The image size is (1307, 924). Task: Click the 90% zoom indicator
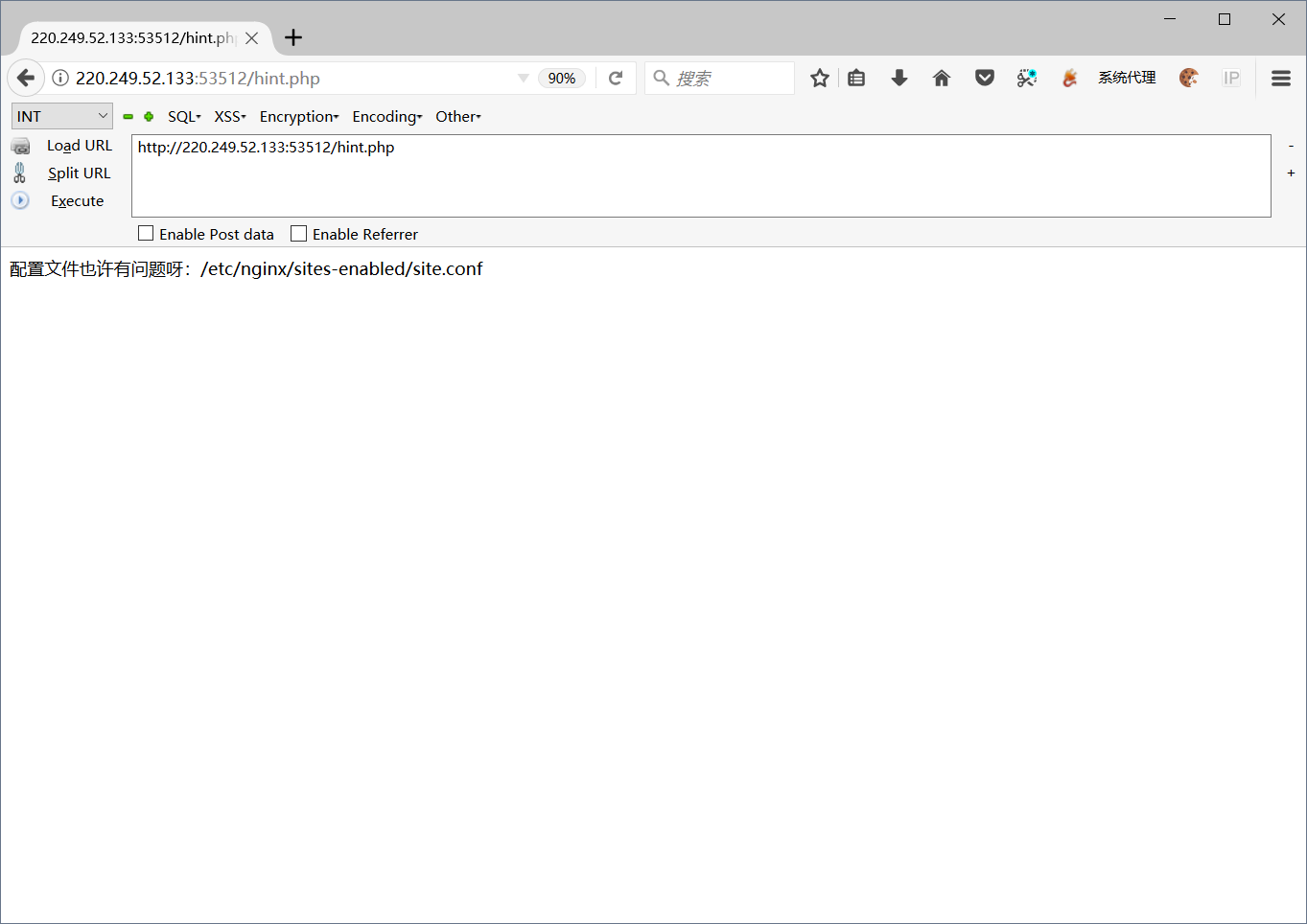pyautogui.click(x=562, y=78)
